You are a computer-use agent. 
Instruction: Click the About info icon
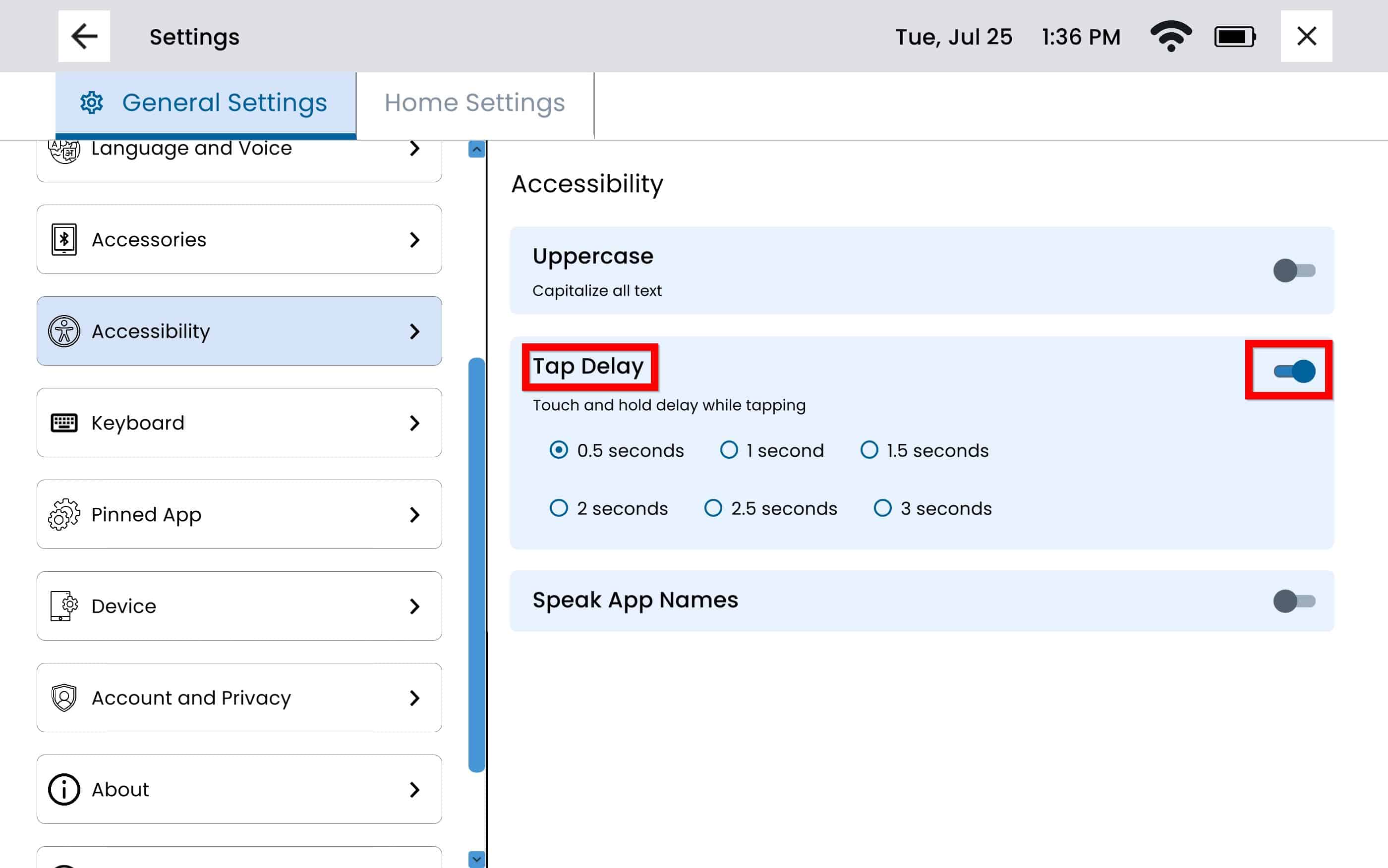pos(64,789)
